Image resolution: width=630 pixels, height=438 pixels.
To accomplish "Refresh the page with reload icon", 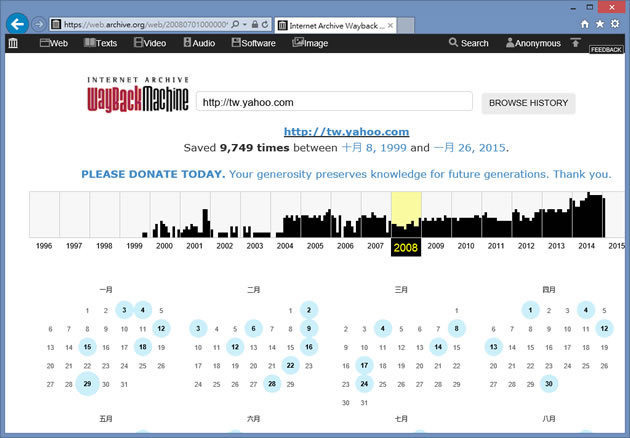I will pos(265,25).
